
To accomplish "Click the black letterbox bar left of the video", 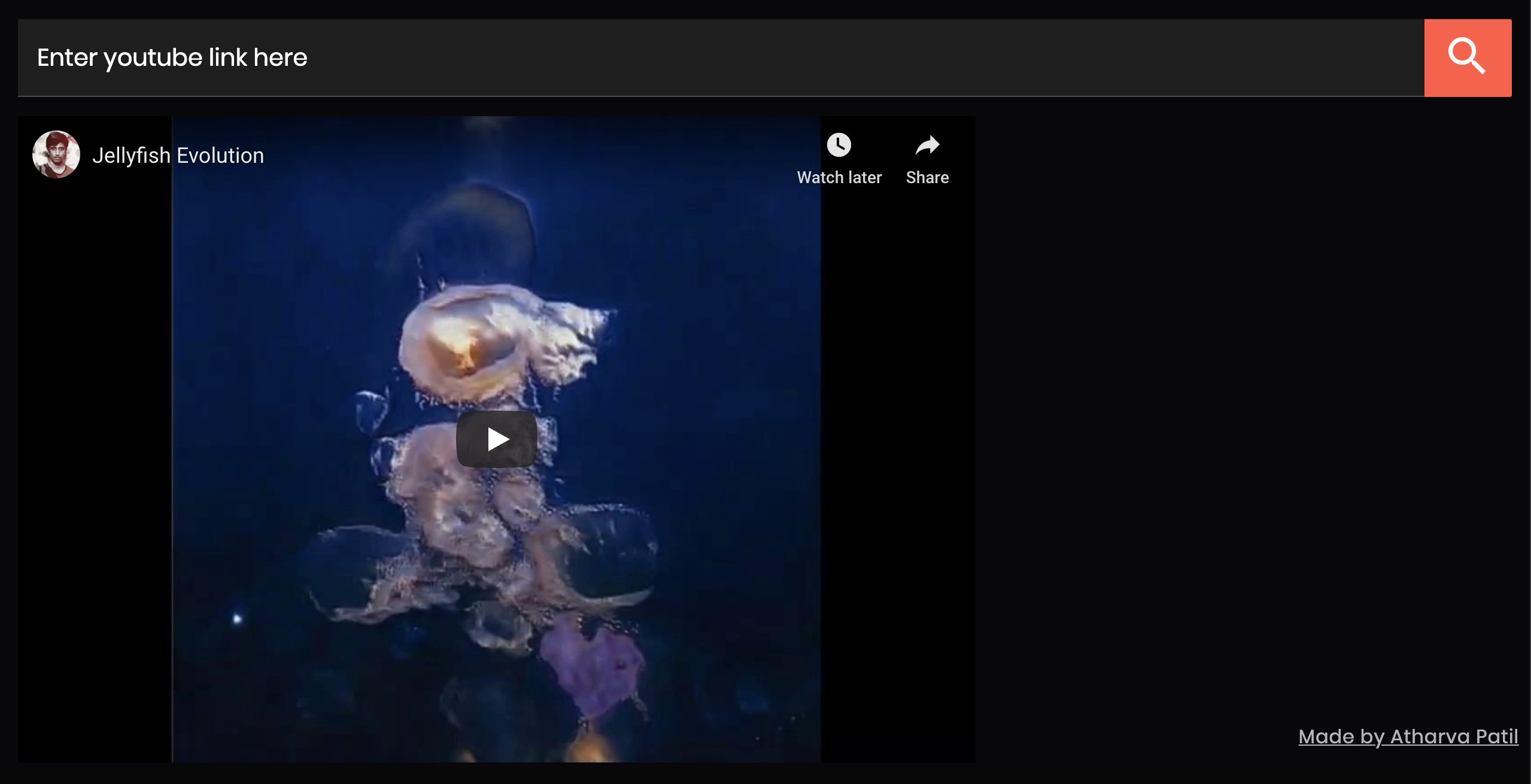I will [95, 449].
